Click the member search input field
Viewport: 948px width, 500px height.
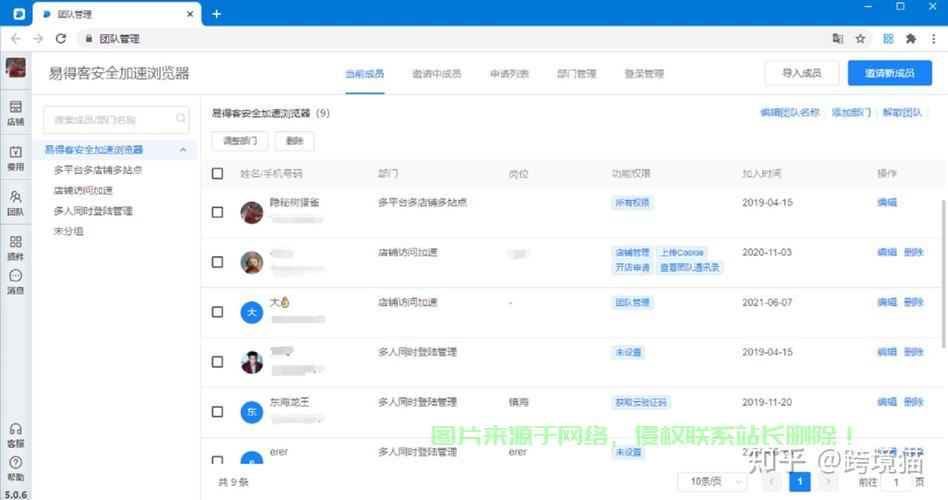pyautogui.click(x=115, y=119)
